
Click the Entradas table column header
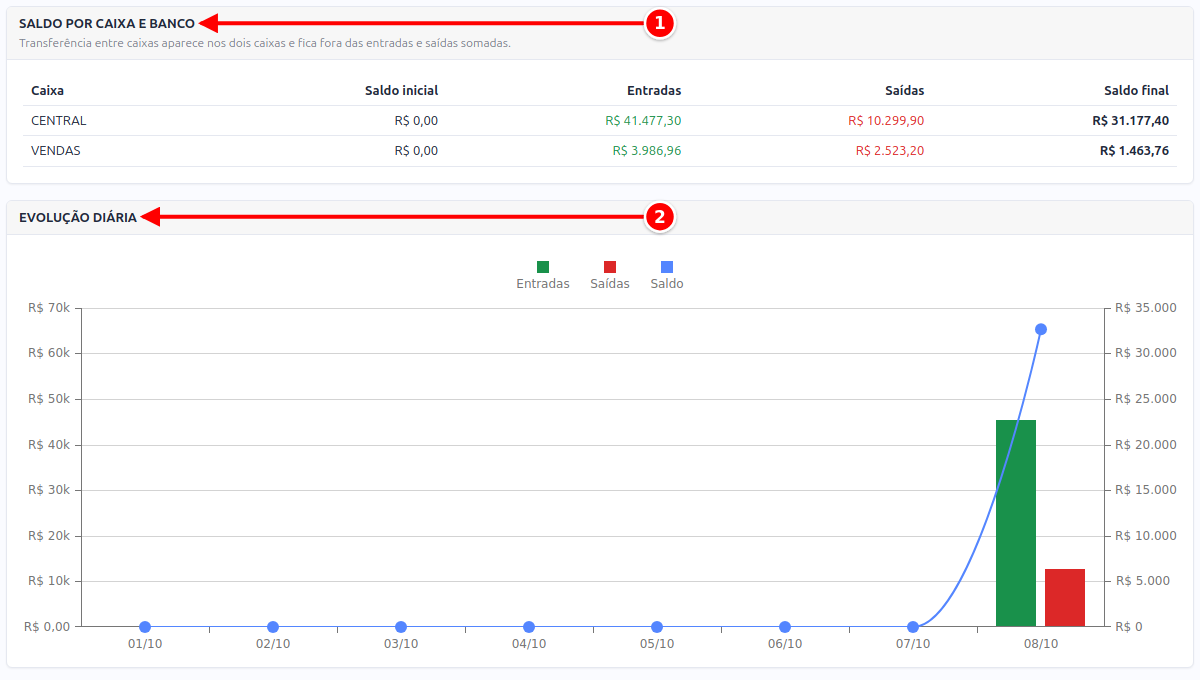coord(654,91)
